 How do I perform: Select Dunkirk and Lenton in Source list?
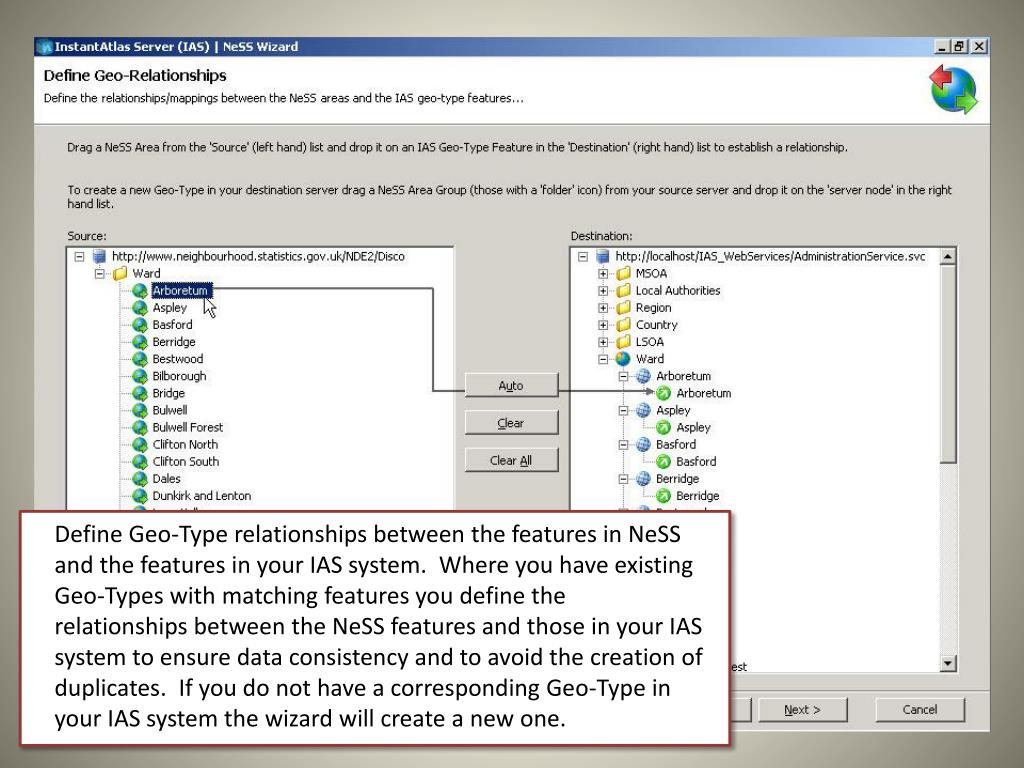[202, 496]
